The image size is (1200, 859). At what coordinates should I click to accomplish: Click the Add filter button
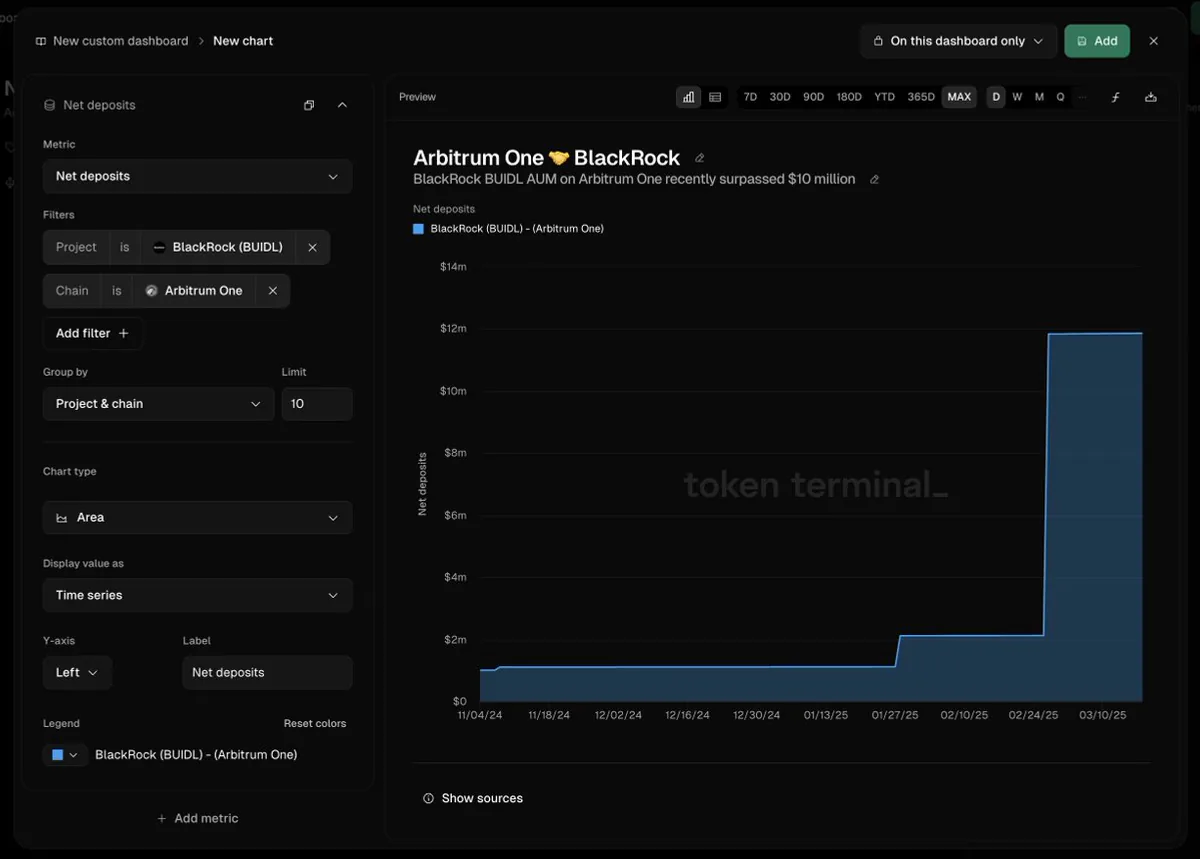(x=92, y=333)
